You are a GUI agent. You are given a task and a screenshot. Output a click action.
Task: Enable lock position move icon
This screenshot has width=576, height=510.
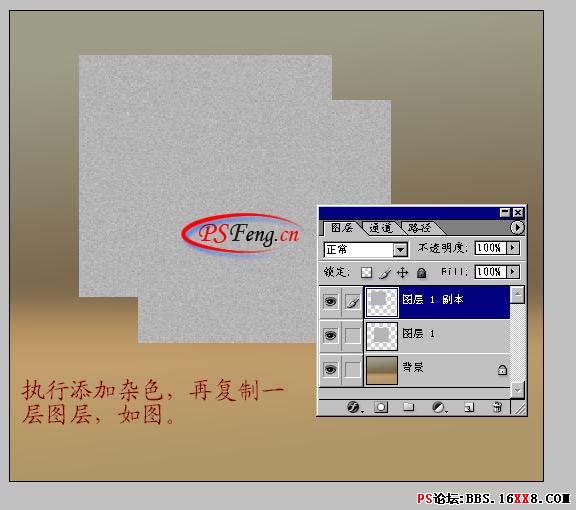403,273
